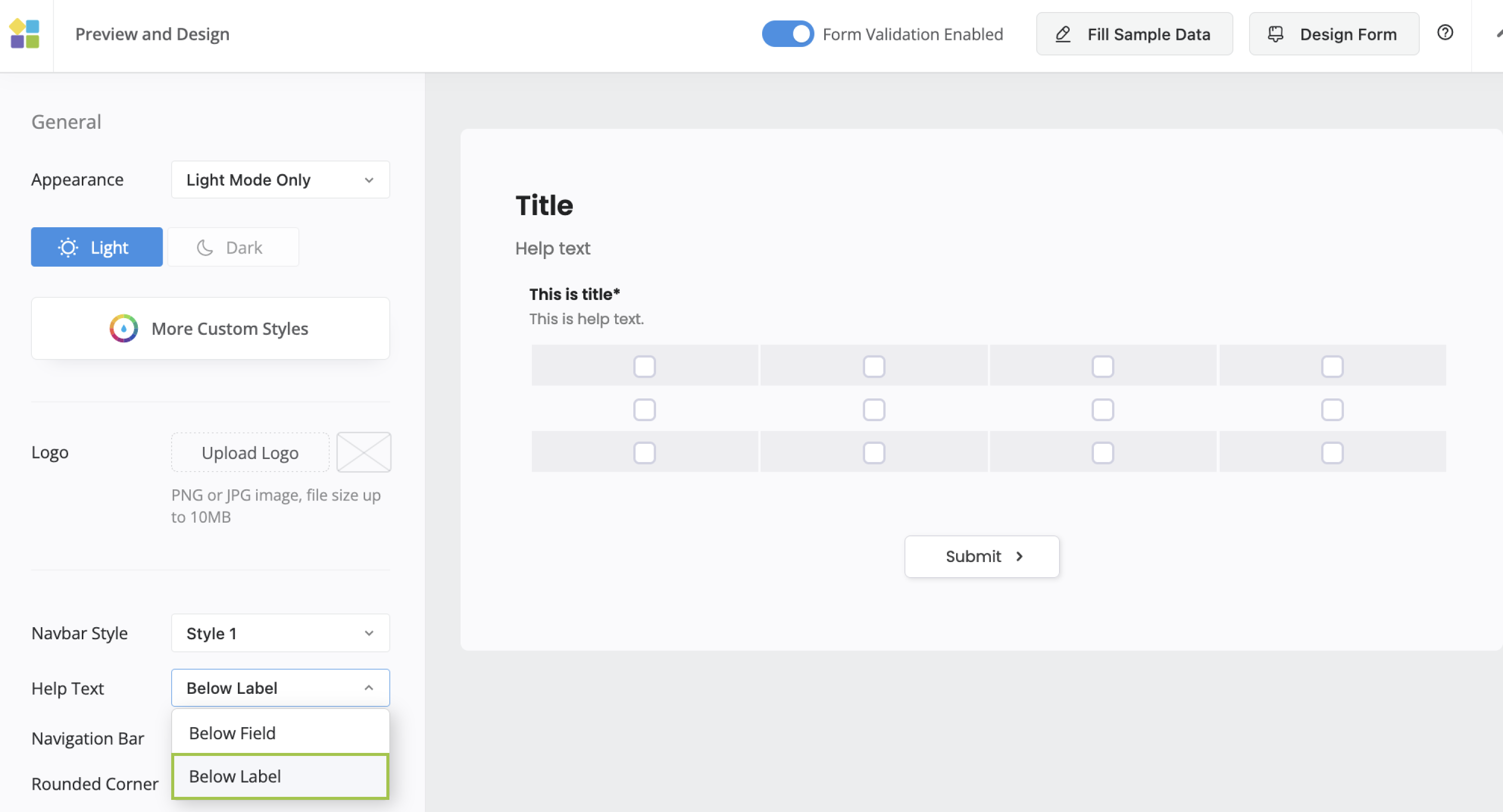Check first row, second column checkbox
Screen dimensions: 1503x812
[x=873, y=366]
